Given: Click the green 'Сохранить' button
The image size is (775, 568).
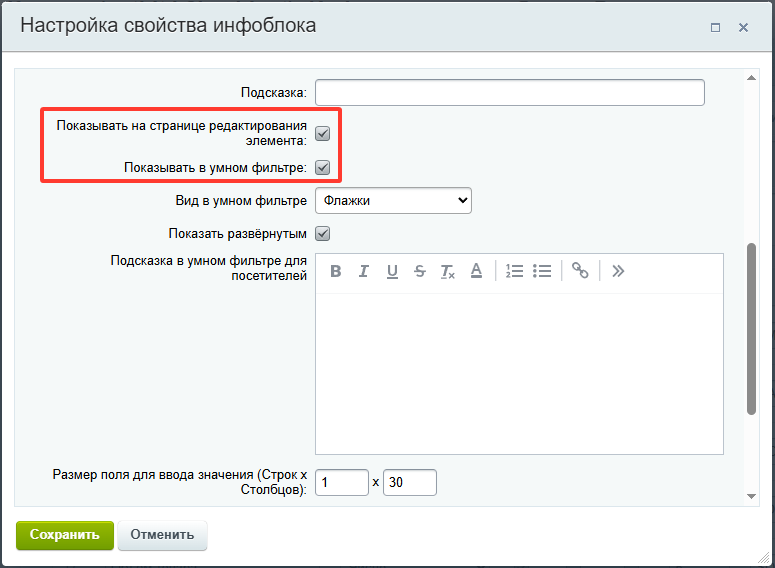Looking at the screenshot, I should [x=65, y=535].
